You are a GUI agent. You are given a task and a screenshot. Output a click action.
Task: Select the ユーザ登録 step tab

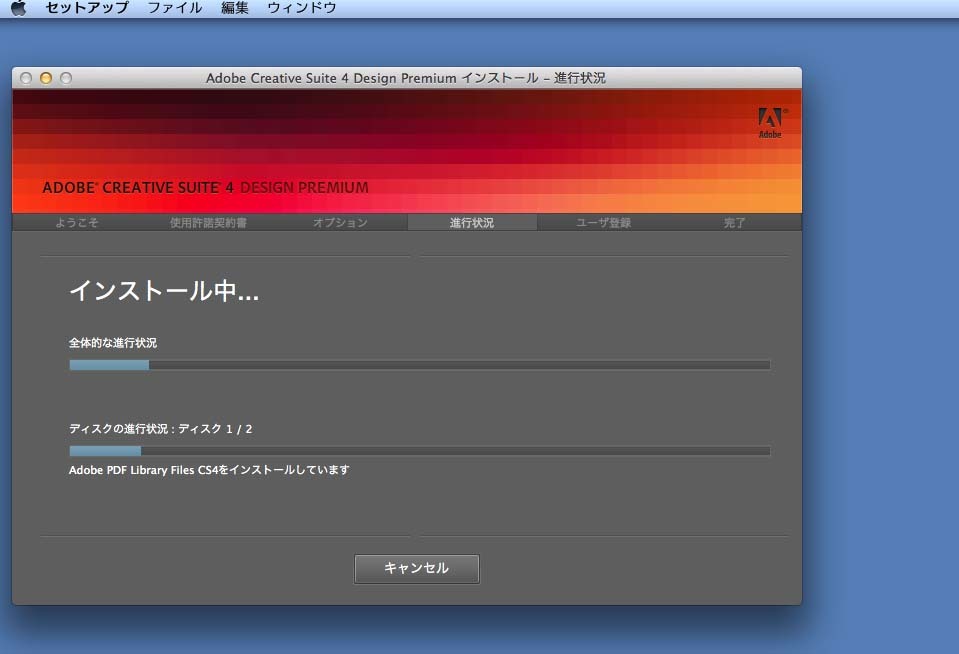(x=604, y=223)
